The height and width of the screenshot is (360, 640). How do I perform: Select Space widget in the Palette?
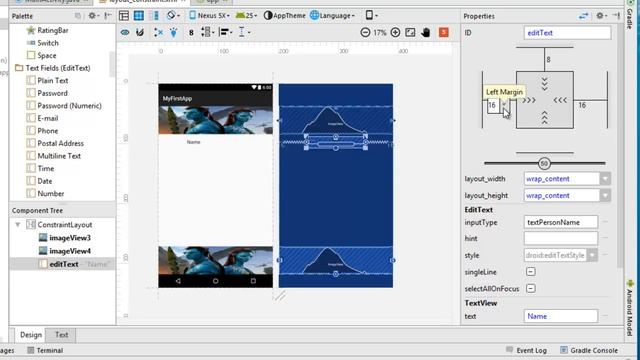(47, 56)
